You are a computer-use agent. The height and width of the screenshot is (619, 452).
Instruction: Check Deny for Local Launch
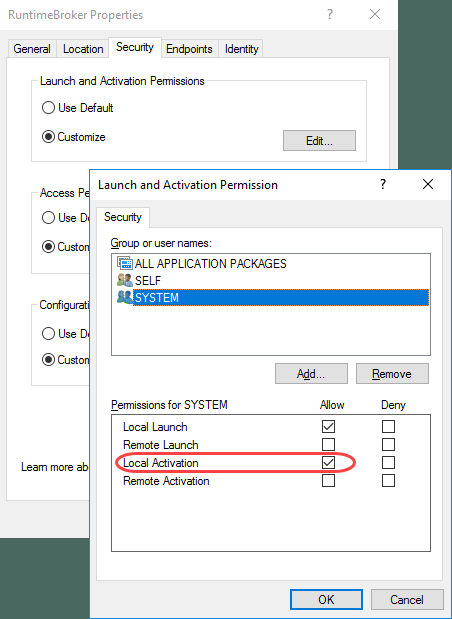[388, 426]
